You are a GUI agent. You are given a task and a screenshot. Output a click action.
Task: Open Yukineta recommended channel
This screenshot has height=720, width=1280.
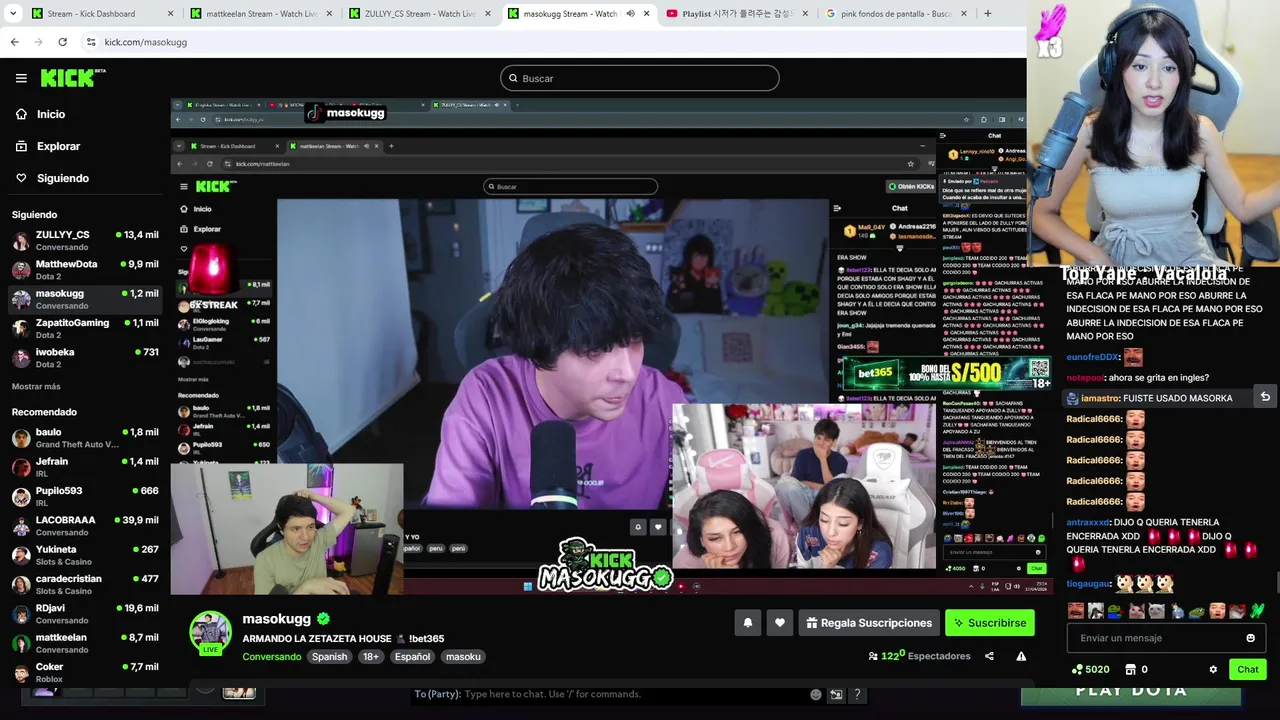click(85, 554)
